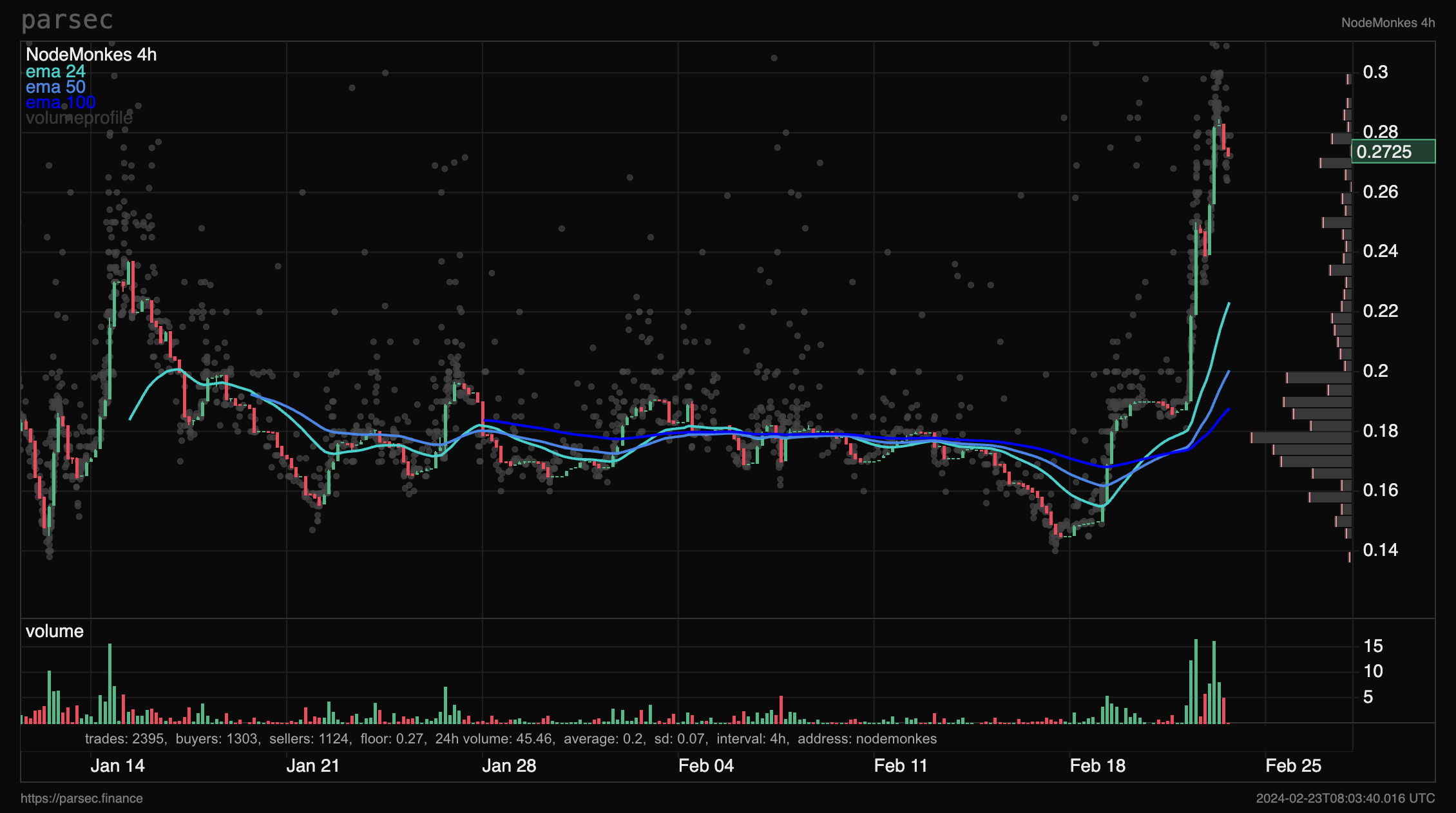This screenshot has height=813, width=1456.
Task: Click the longest volume profile bar near 0.18
Action: 1300,438
